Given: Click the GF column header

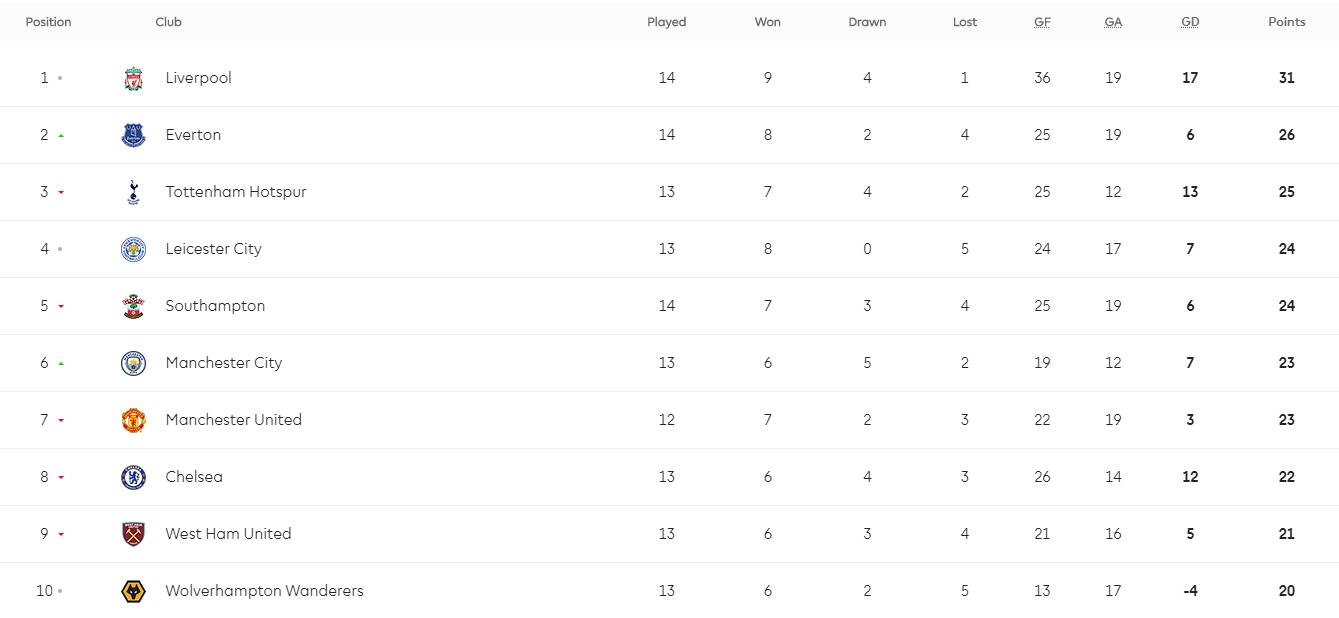Looking at the screenshot, I should (x=1042, y=22).
